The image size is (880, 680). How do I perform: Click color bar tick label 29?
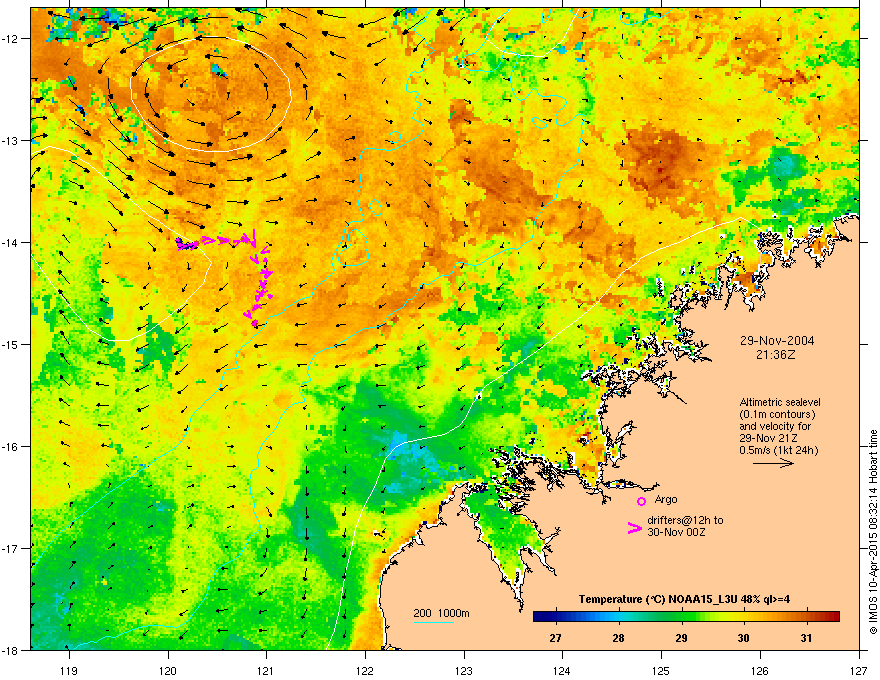pyautogui.click(x=681, y=638)
